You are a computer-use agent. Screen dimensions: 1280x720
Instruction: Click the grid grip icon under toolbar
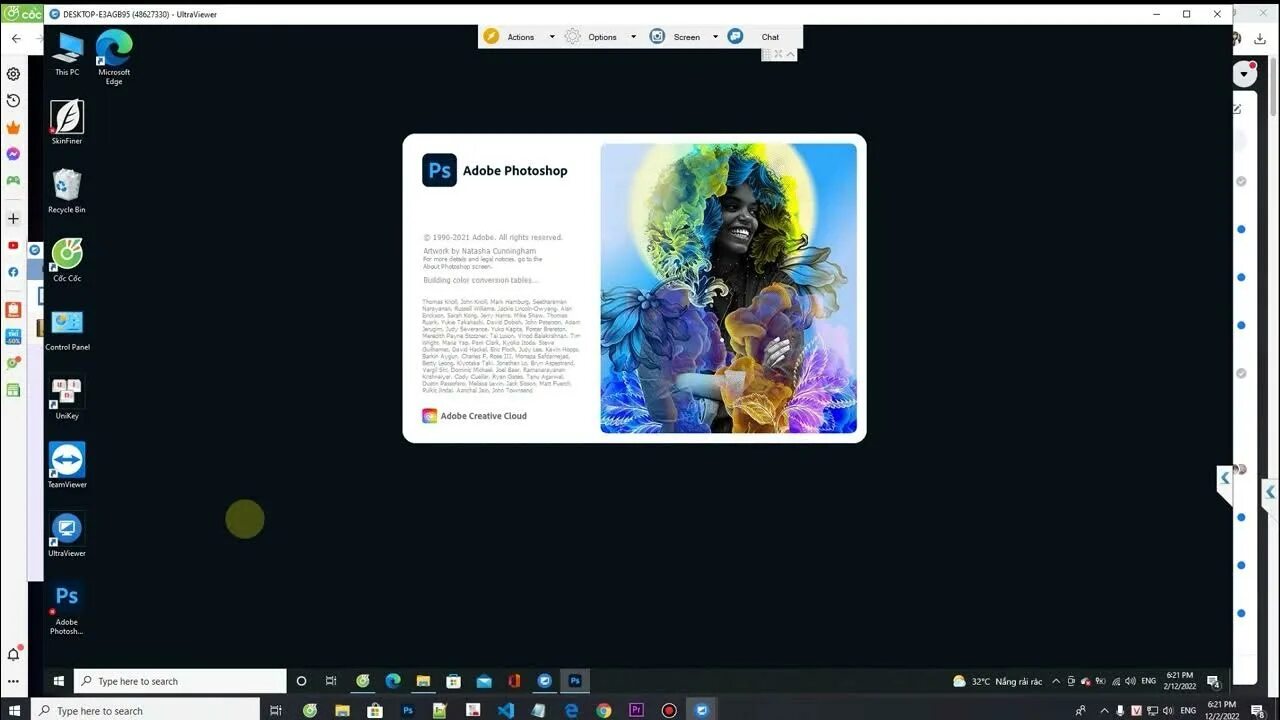(x=767, y=55)
